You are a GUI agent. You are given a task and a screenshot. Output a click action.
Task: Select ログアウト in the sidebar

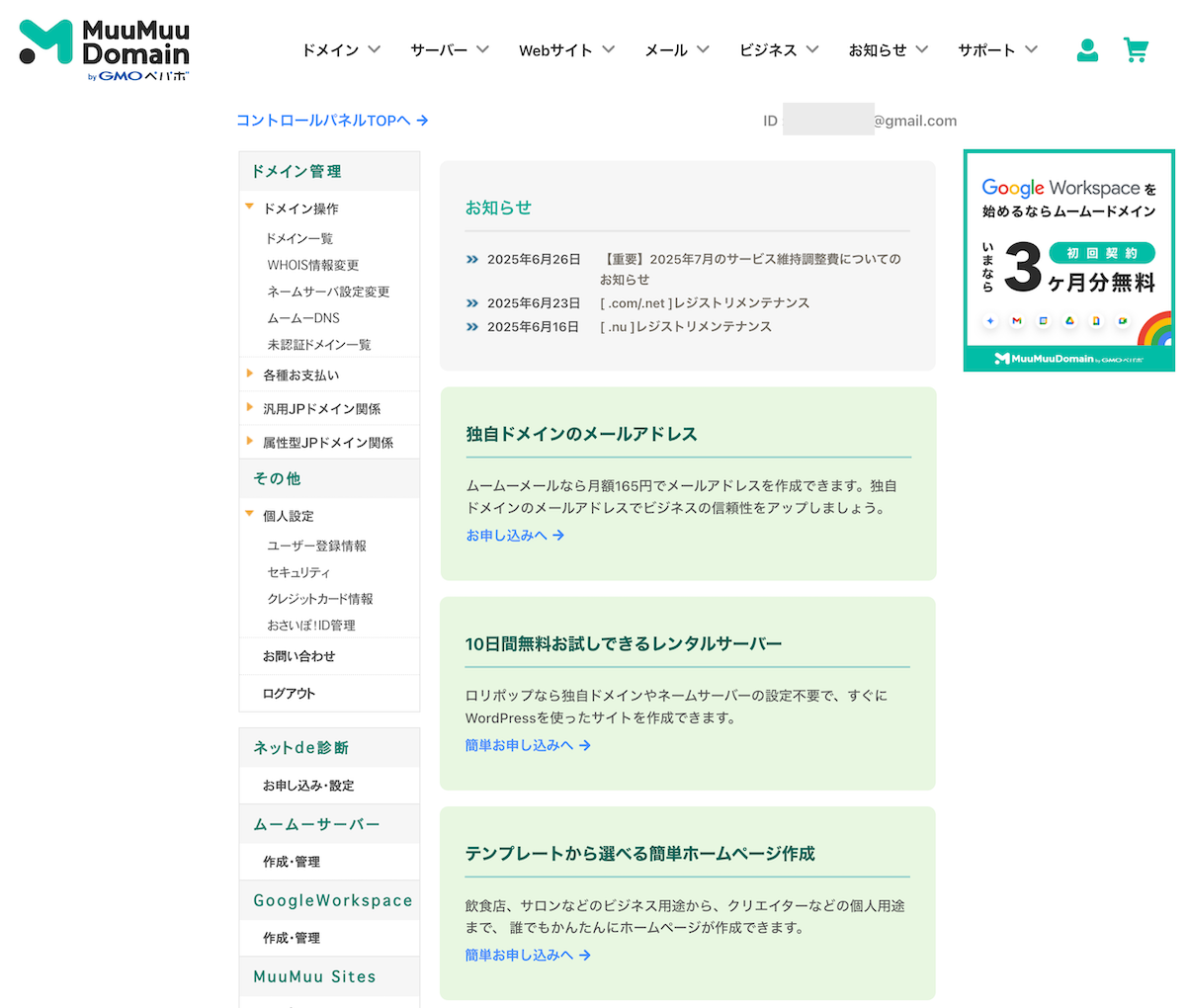coord(289,694)
